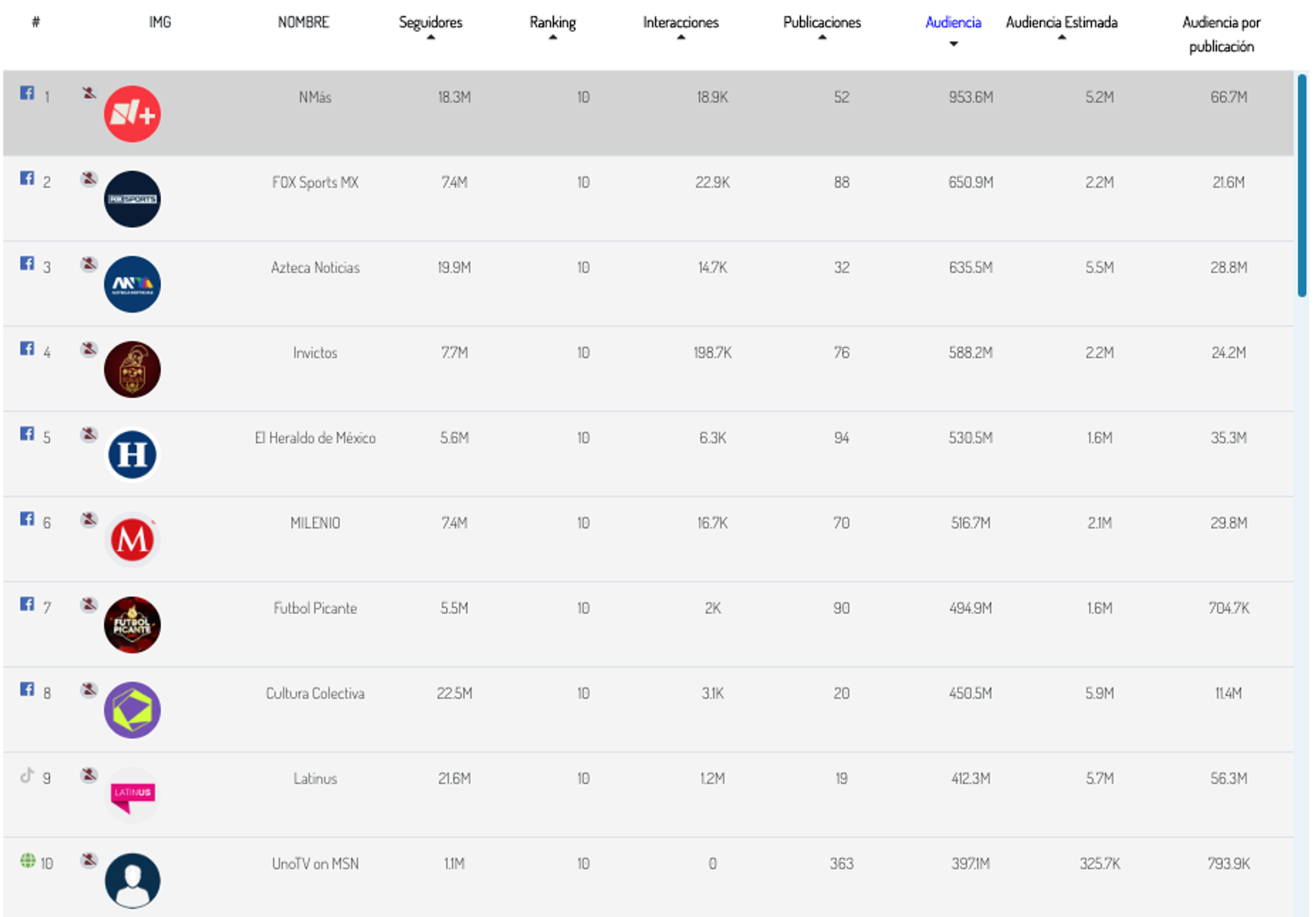Click the Interacciones column header
The image size is (1316, 917).
681,22
